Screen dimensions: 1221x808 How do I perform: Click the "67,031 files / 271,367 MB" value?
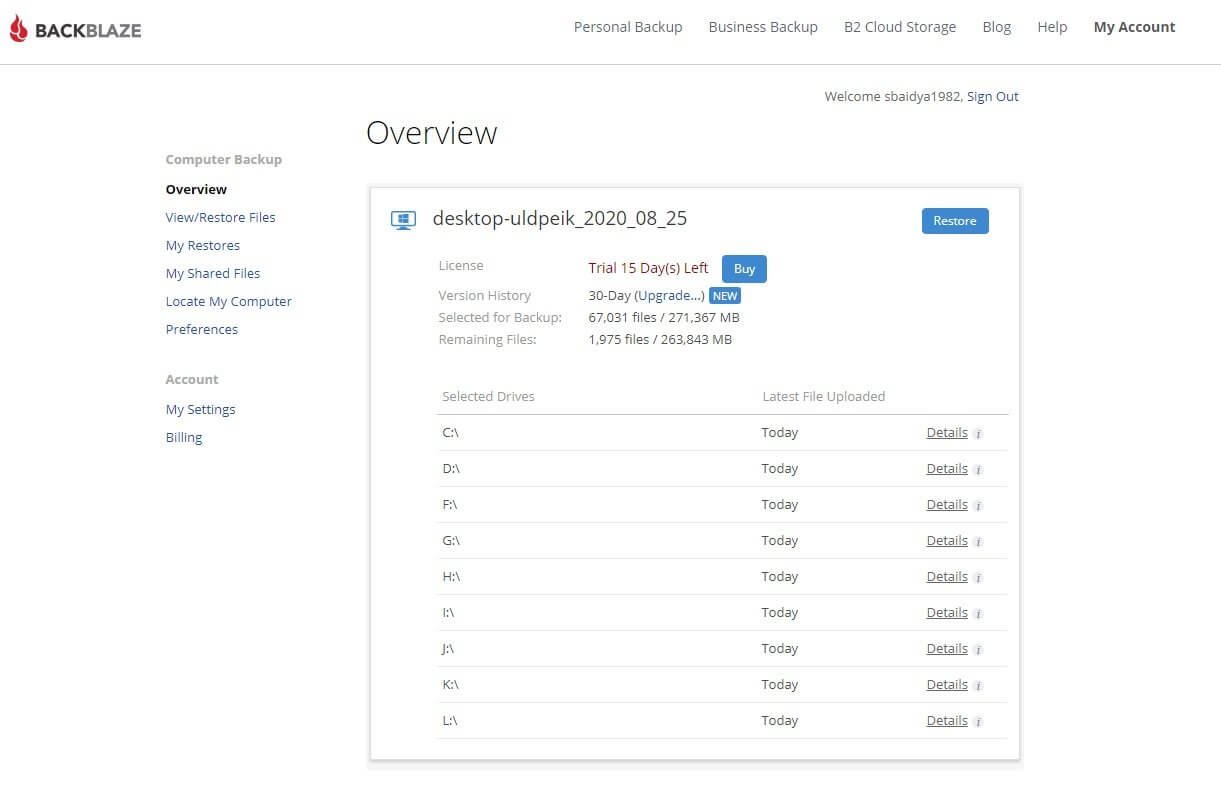[x=664, y=318]
